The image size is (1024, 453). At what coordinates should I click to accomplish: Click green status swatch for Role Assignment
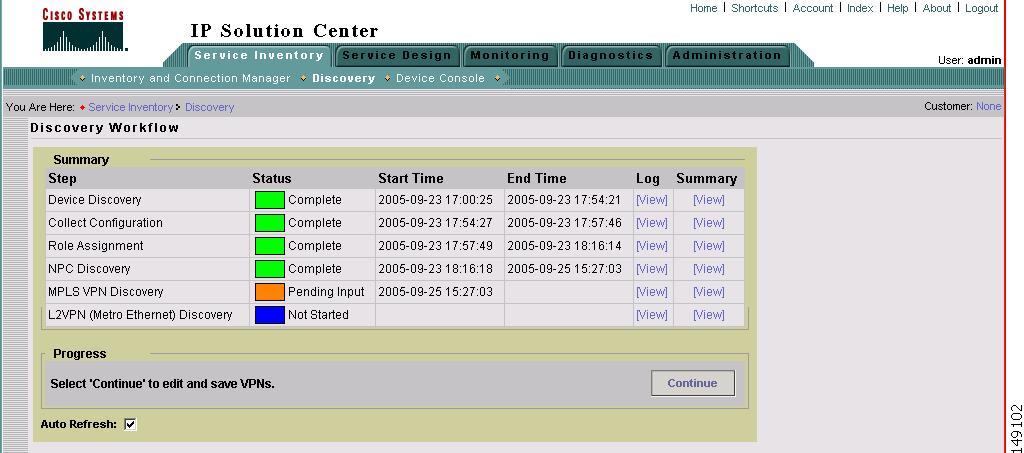[x=270, y=246]
